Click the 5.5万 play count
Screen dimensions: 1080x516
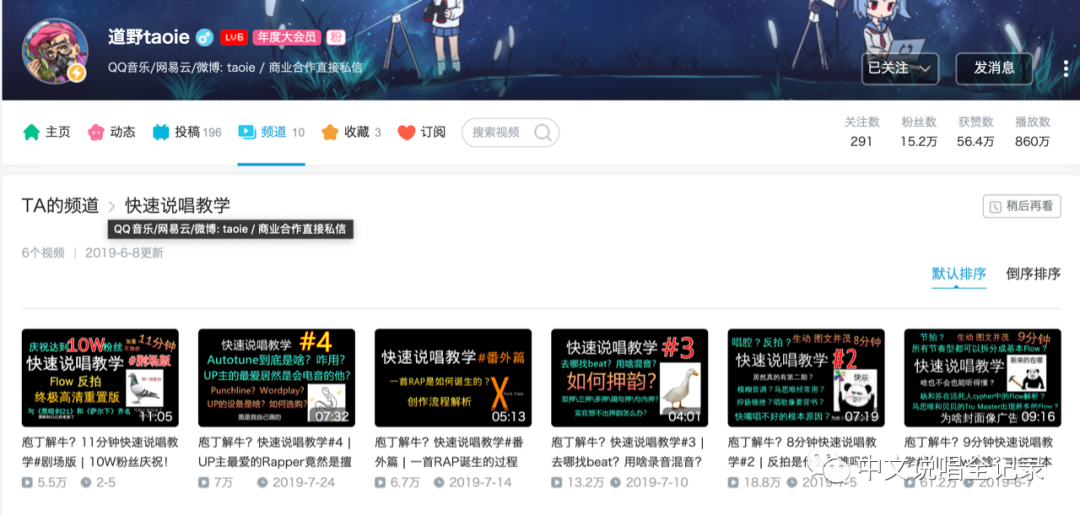point(45,482)
